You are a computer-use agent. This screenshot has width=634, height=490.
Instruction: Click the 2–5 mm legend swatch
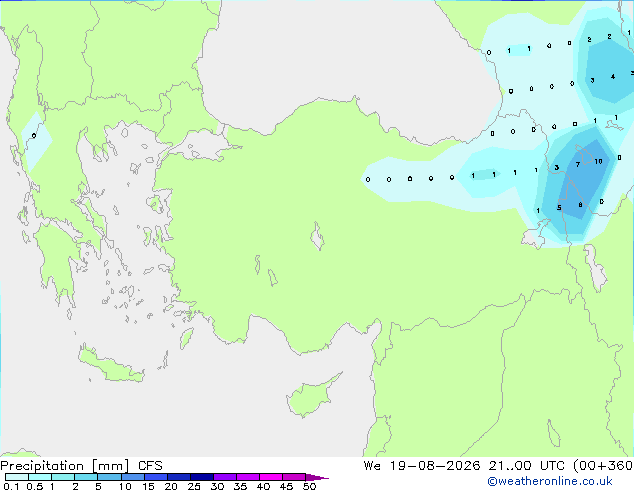pyautogui.click(x=86, y=477)
